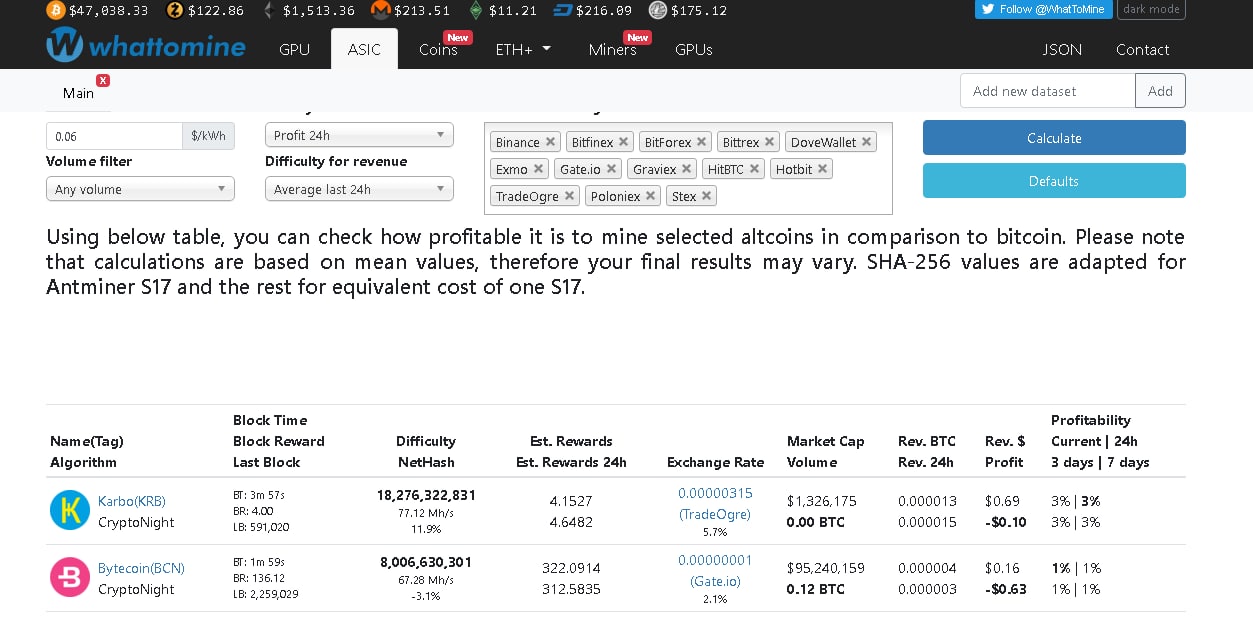
Task: Click the electricity cost 0.06 field
Action: pos(114,136)
